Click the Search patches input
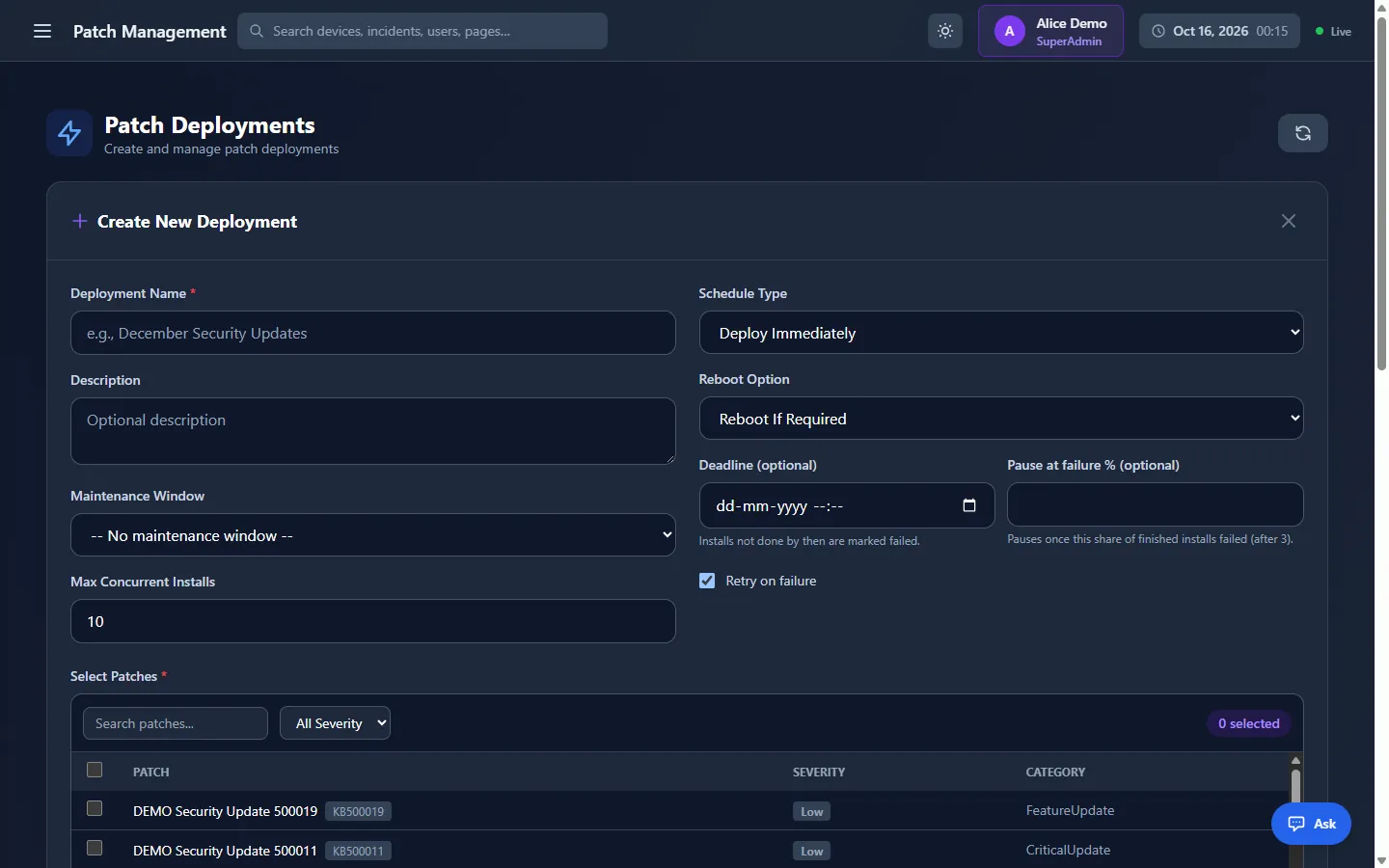This screenshot has height=868, width=1389. click(176, 723)
